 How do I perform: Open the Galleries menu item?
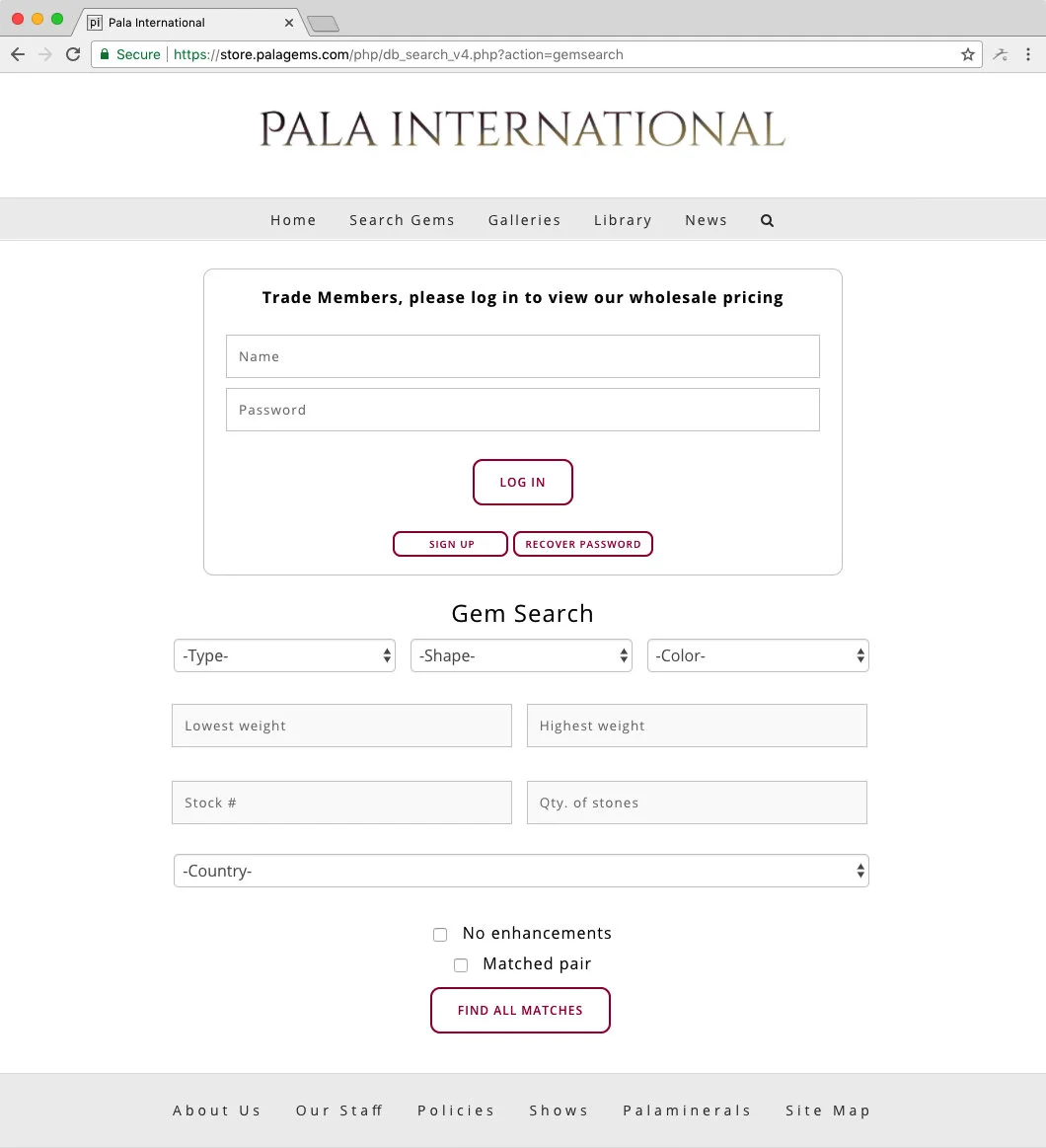coord(524,220)
